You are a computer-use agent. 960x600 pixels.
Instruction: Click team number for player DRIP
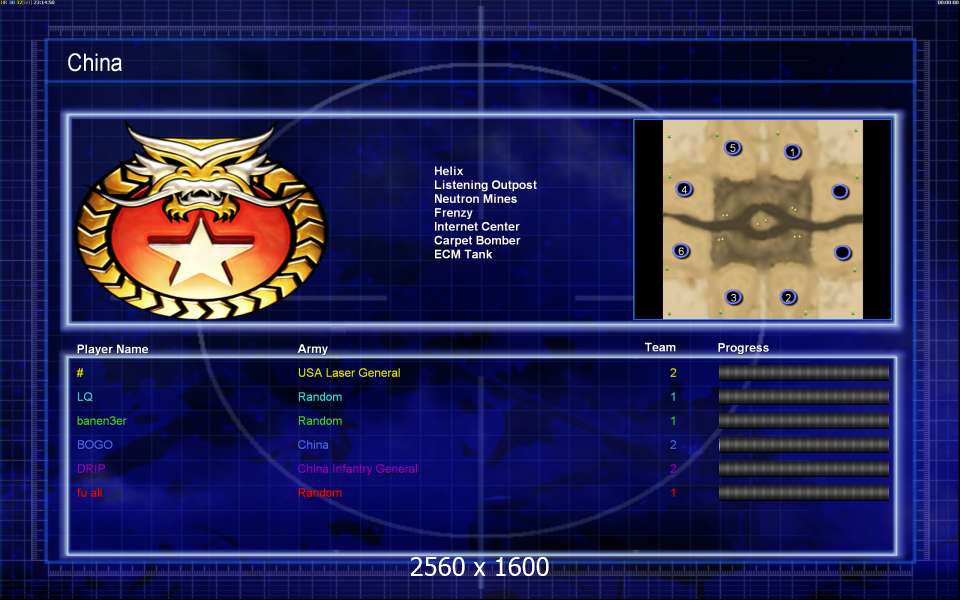(673, 468)
